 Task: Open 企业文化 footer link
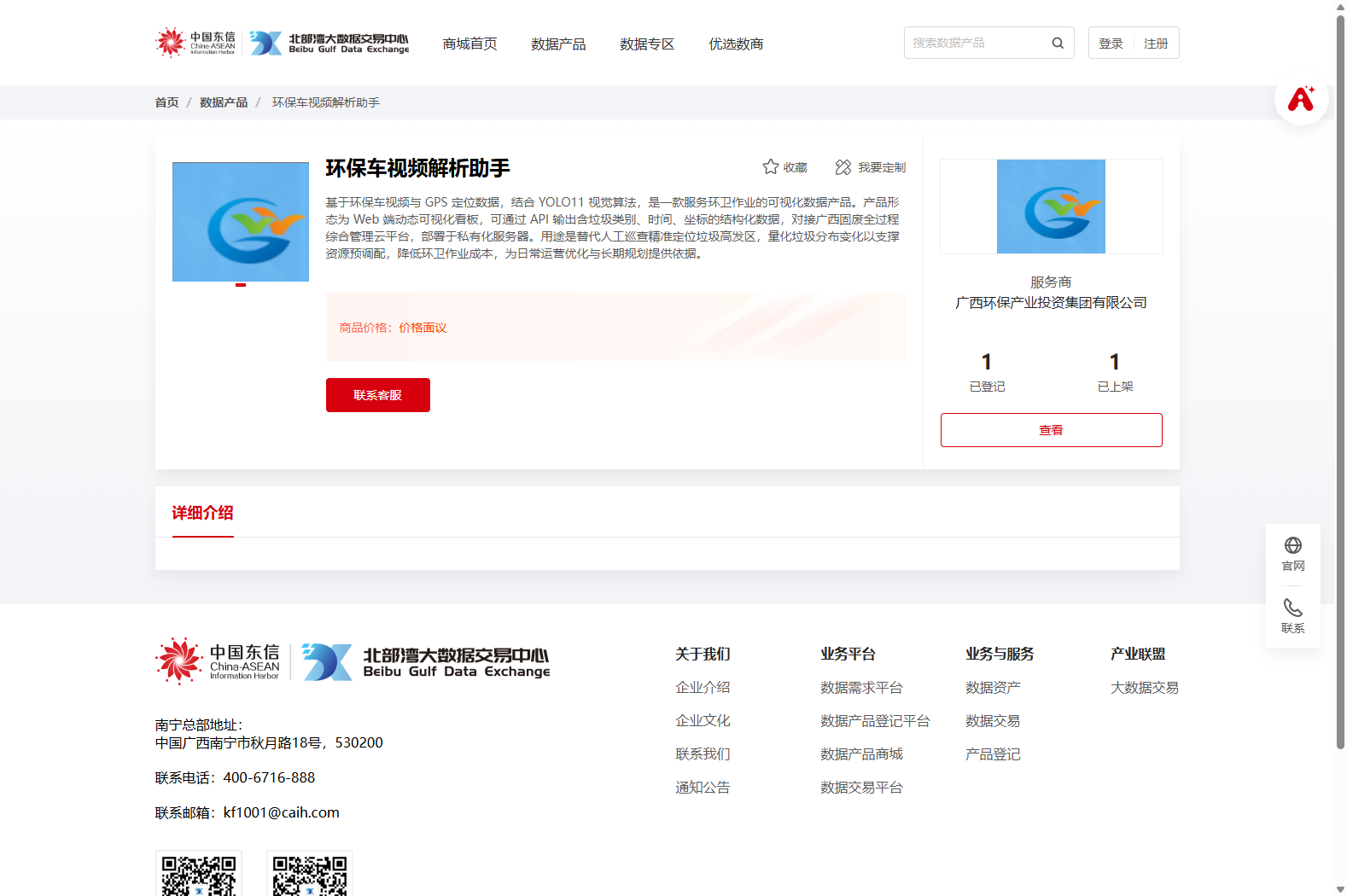(703, 721)
